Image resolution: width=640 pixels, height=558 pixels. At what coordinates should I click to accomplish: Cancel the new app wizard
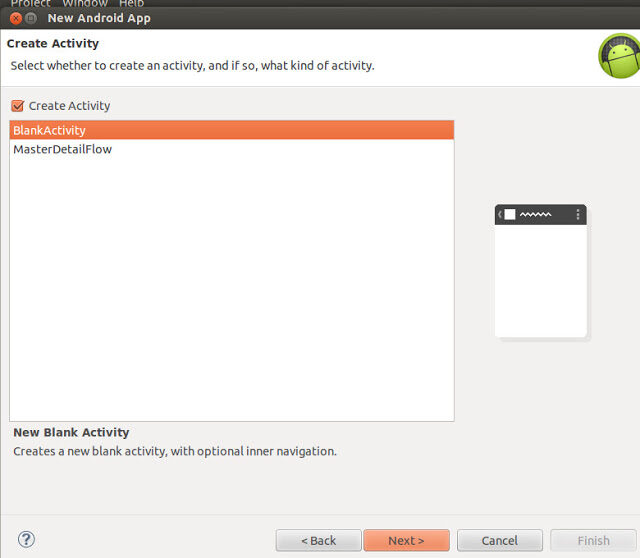coord(499,540)
